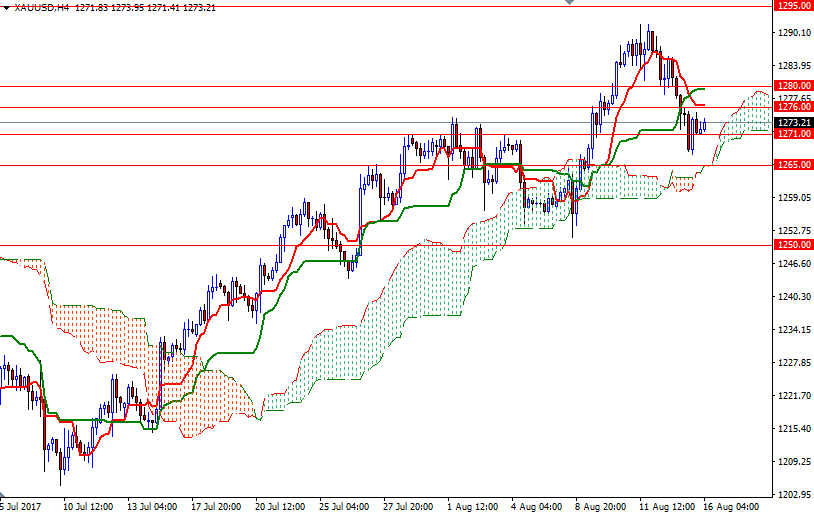Click the 10 Jul 12:00 time label
Screen dimensions: 814x514
(88, 507)
